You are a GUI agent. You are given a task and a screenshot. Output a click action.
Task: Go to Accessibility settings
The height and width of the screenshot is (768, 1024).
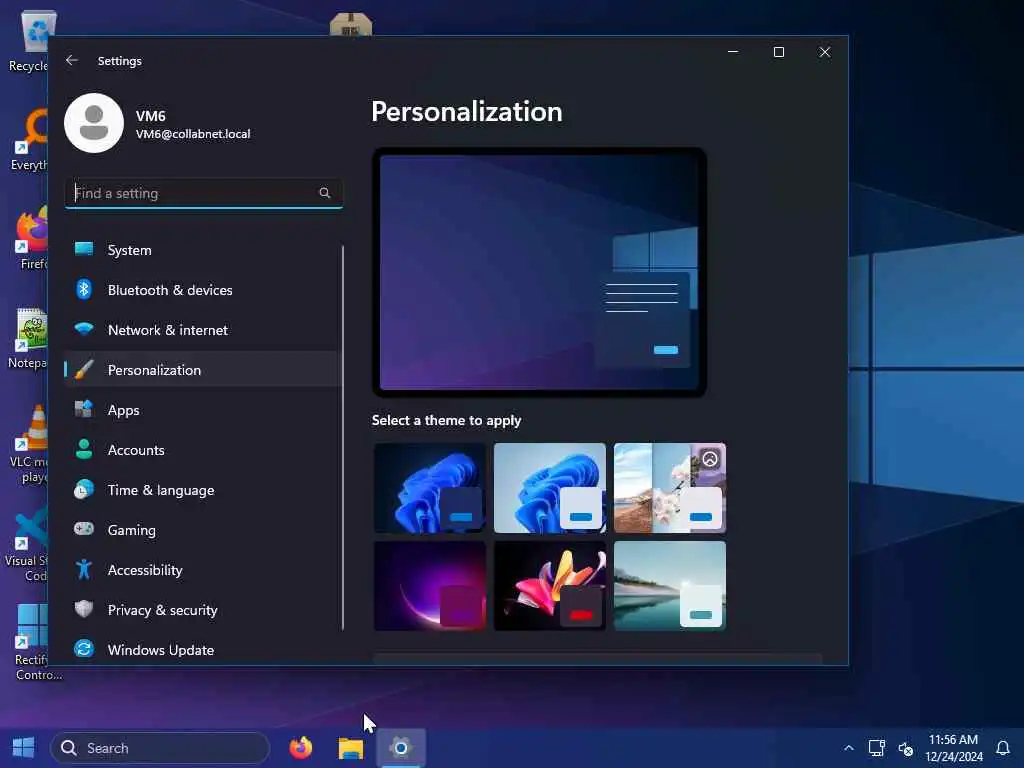(x=202, y=569)
